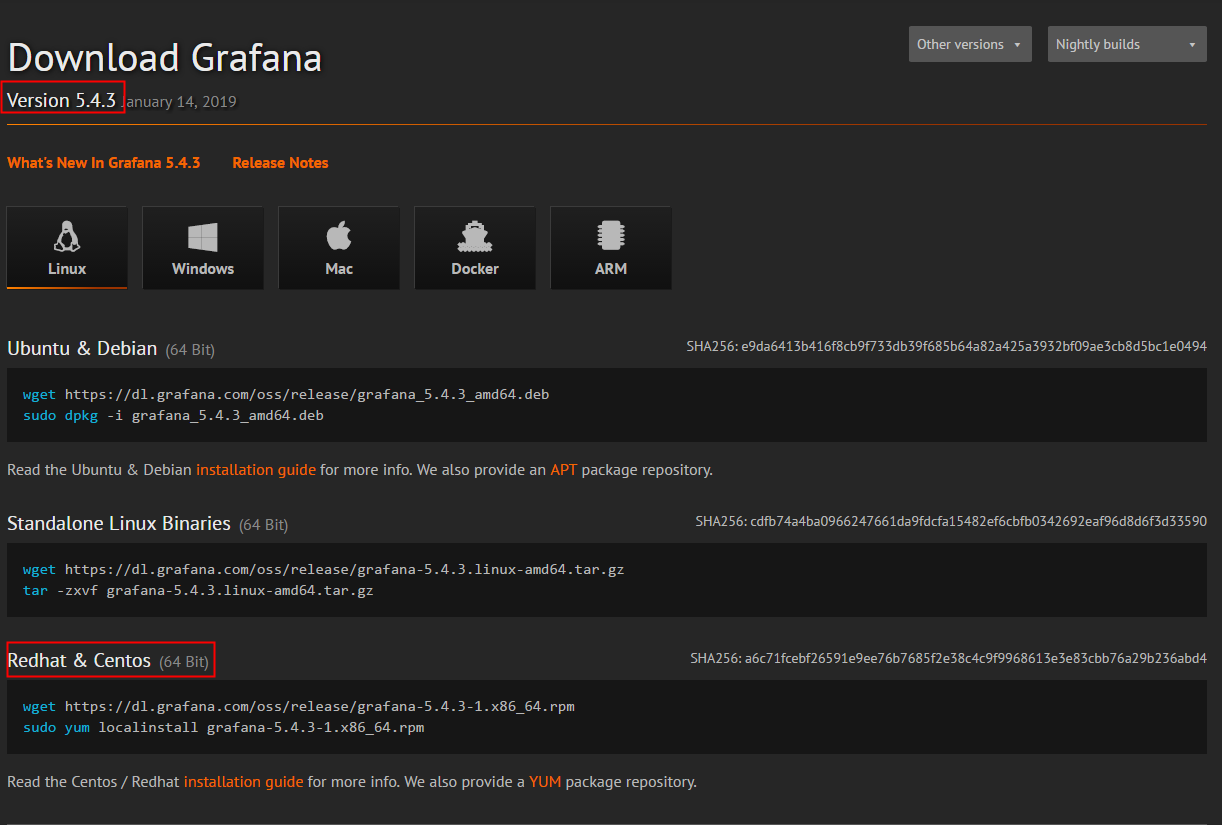Select the Docker whale platform tab
The height and width of the screenshot is (825, 1222).
pos(475,248)
